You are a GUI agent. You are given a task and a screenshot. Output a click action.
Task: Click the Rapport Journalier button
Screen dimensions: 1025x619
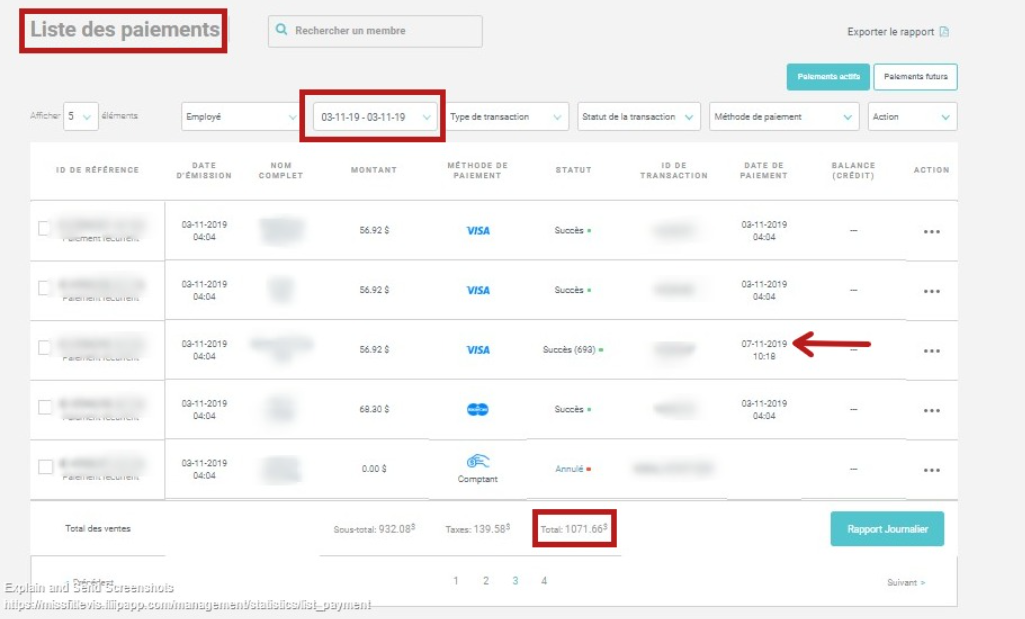[887, 529]
